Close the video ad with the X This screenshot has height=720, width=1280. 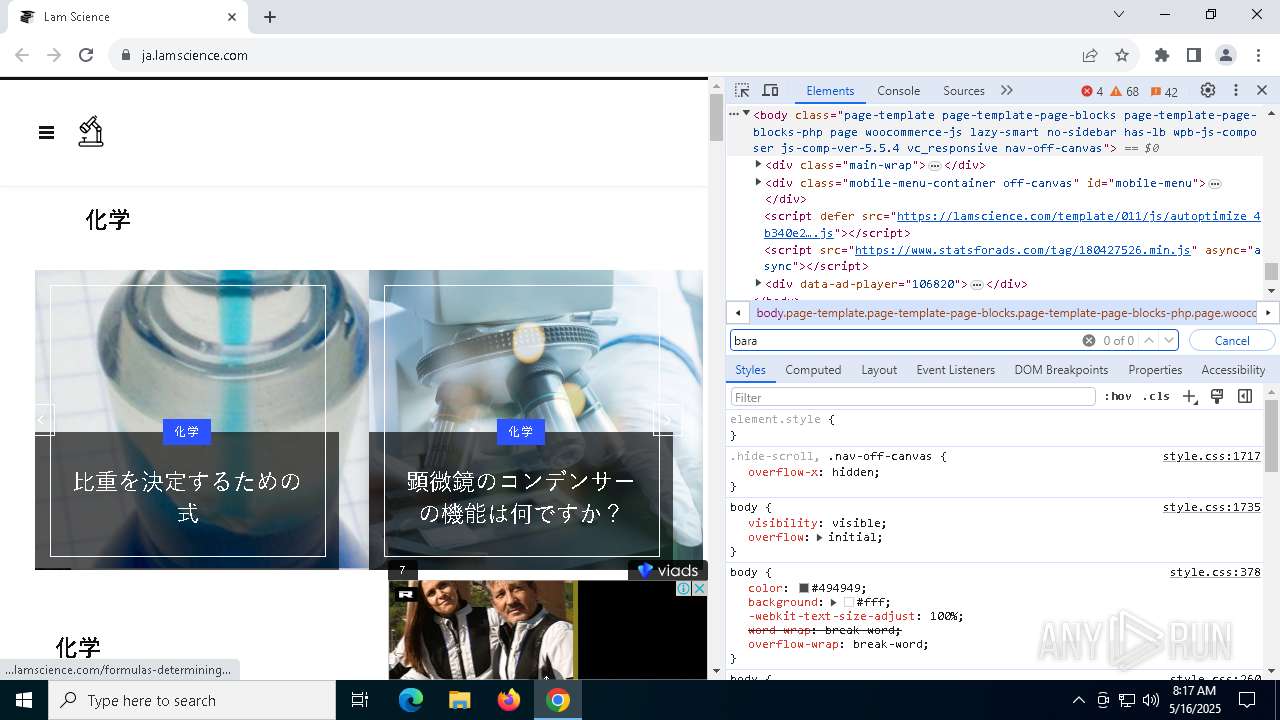tap(700, 588)
